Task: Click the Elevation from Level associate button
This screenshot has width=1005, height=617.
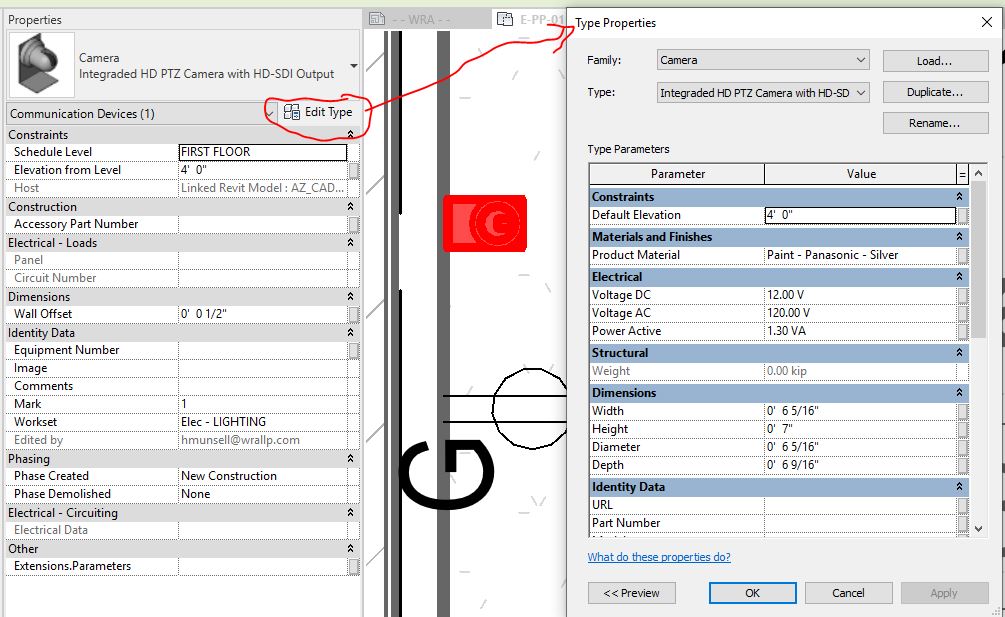Action: tap(353, 170)
